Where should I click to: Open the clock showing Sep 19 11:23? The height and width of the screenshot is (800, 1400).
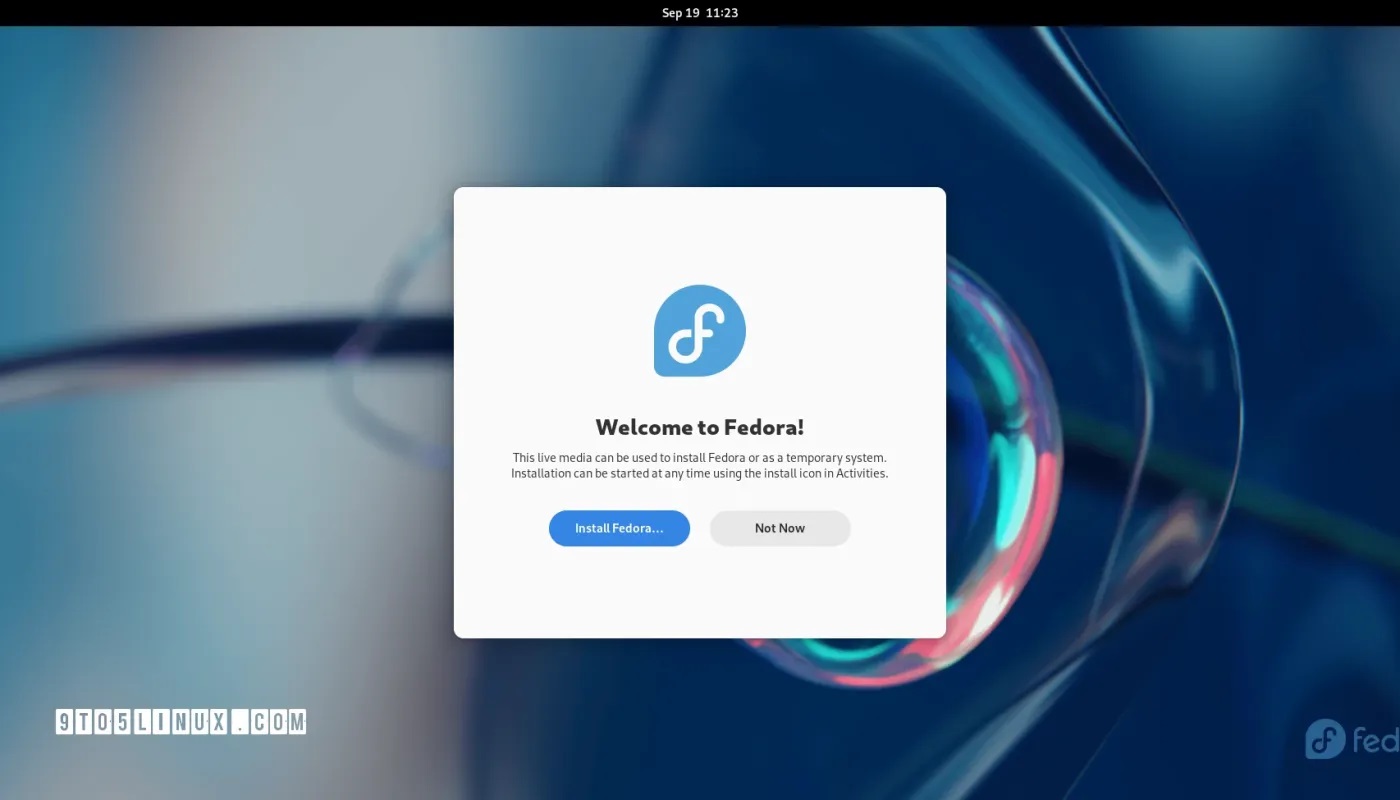(x=700, y=13)
